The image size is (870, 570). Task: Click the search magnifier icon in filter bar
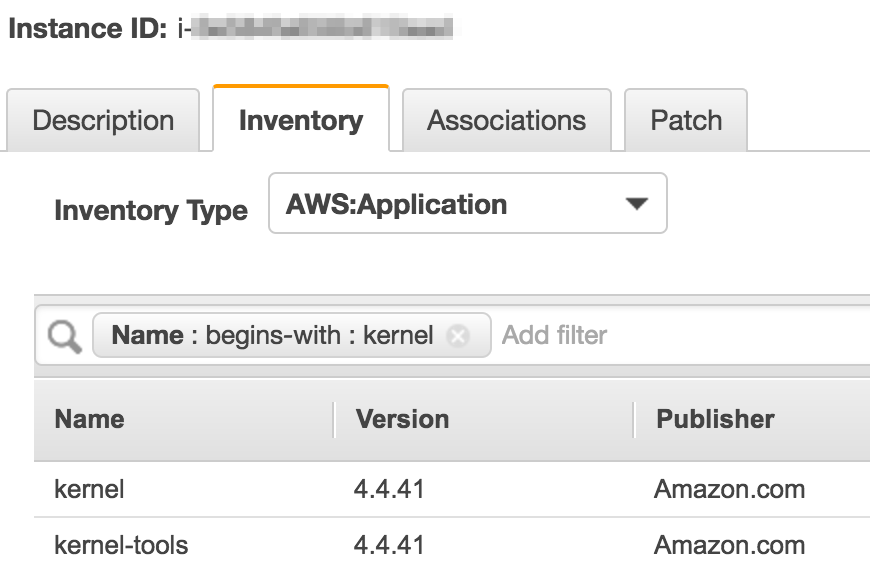pos(65,336)
